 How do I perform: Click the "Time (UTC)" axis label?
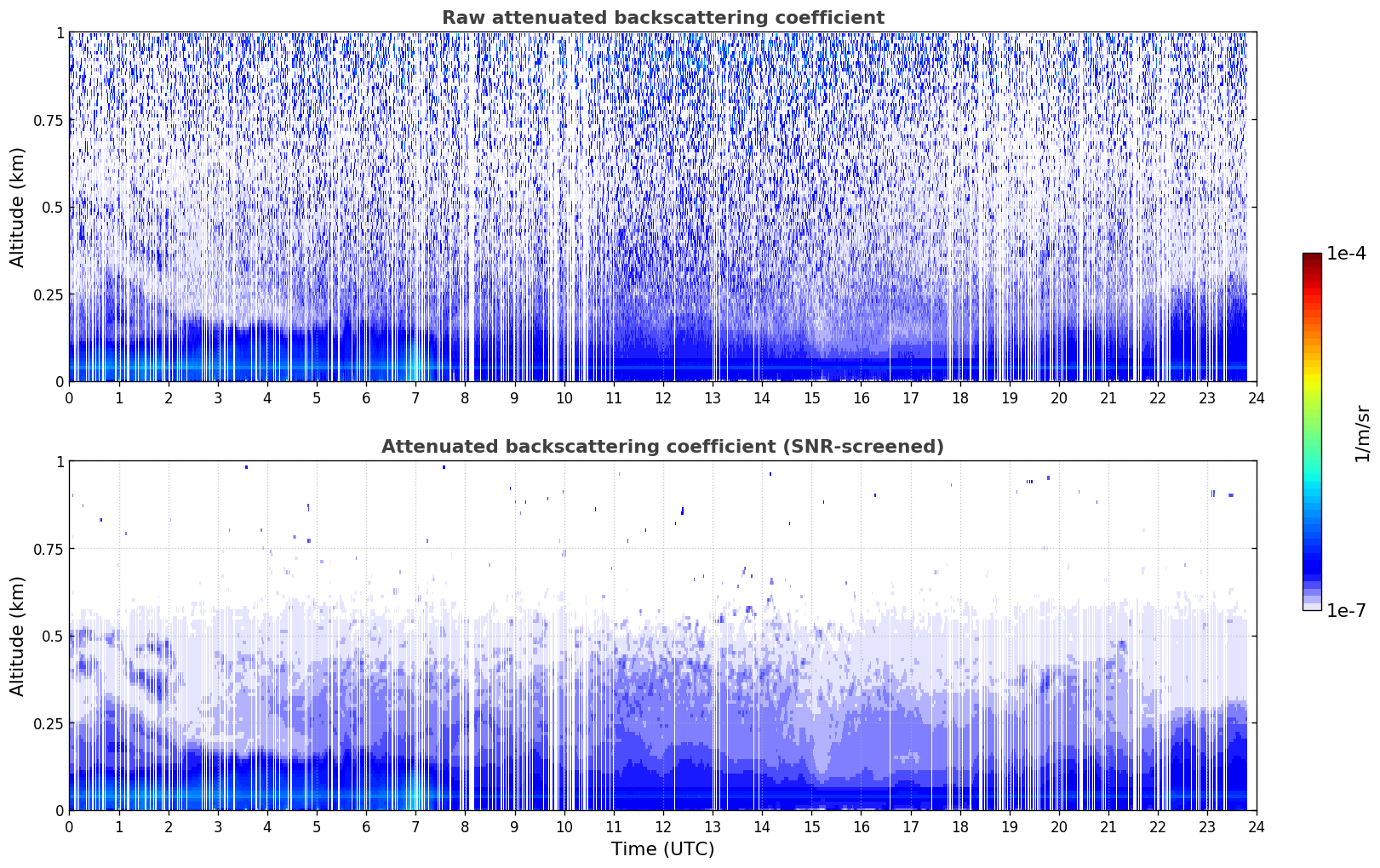pos(662,849)
